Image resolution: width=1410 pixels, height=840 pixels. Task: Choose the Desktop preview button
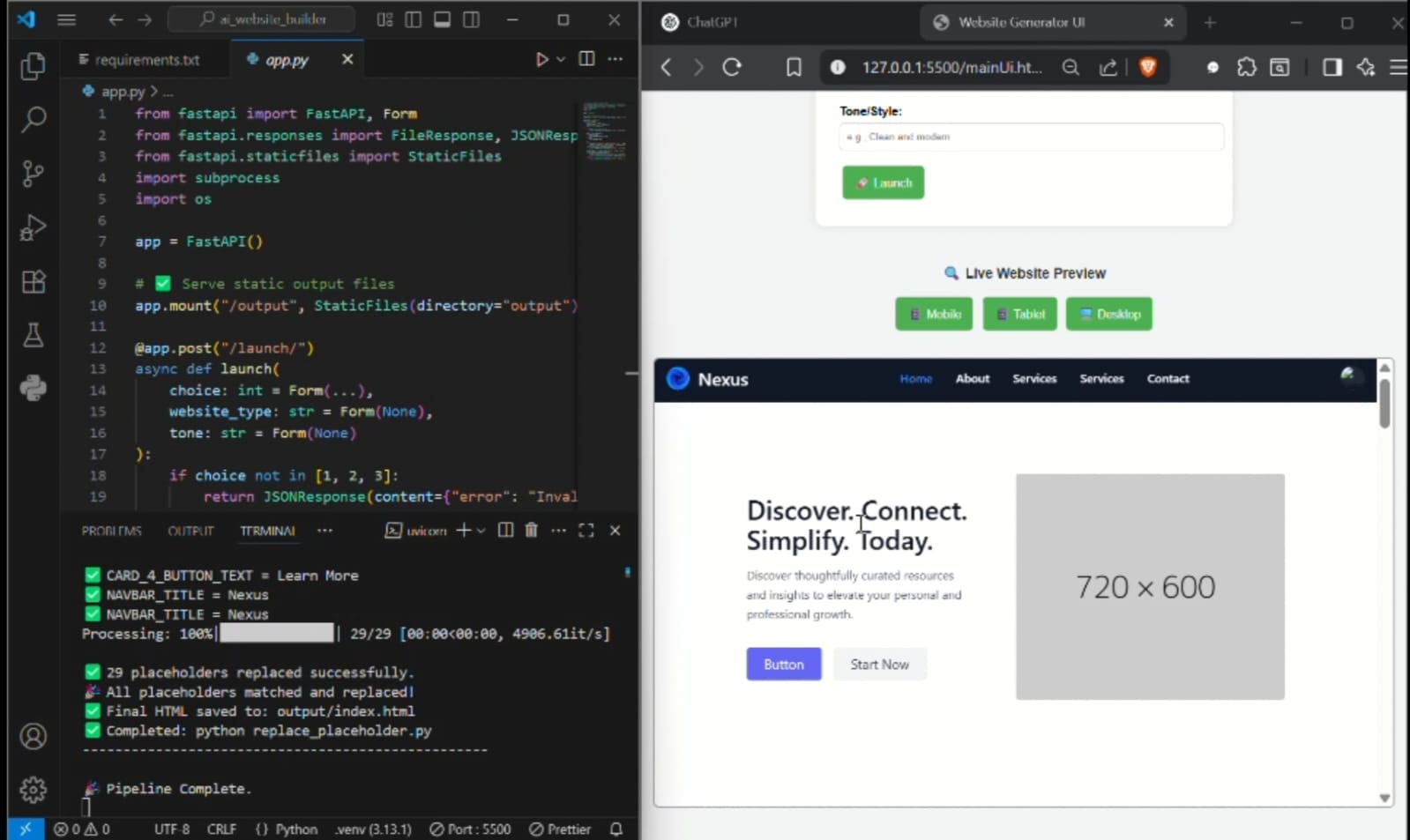pos(1108,314)
